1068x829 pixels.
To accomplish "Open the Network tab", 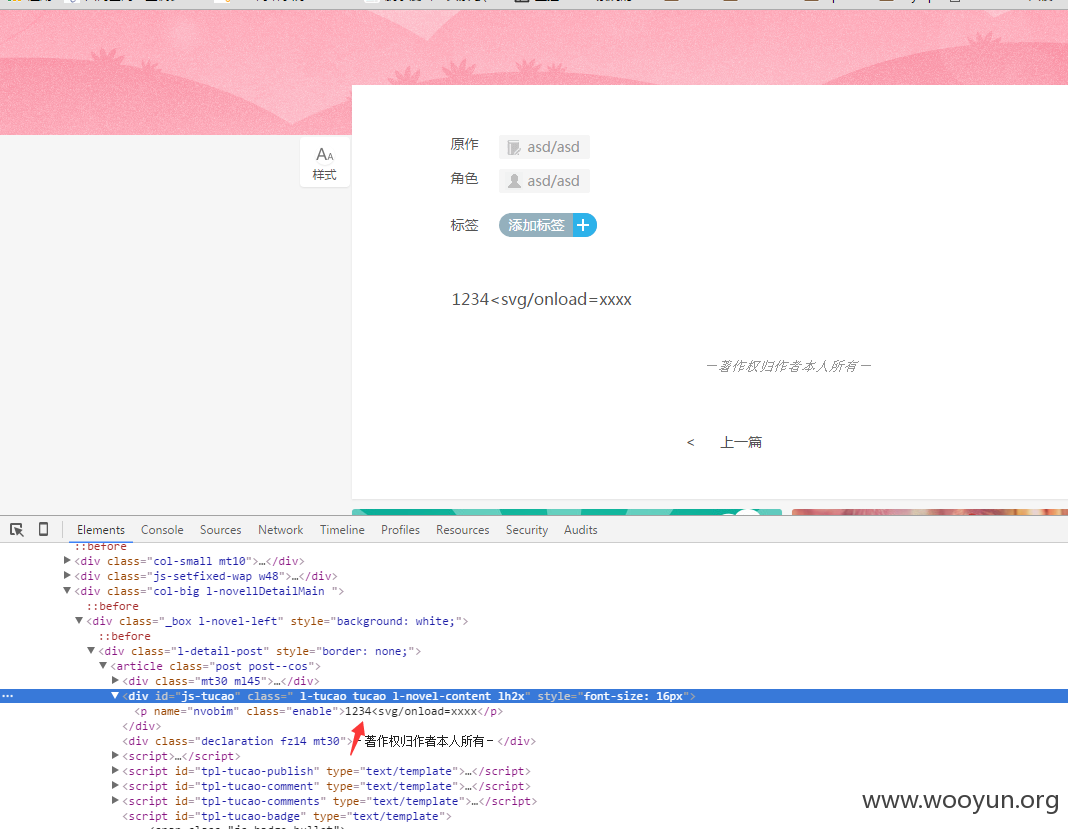I will tap(281, 530).
